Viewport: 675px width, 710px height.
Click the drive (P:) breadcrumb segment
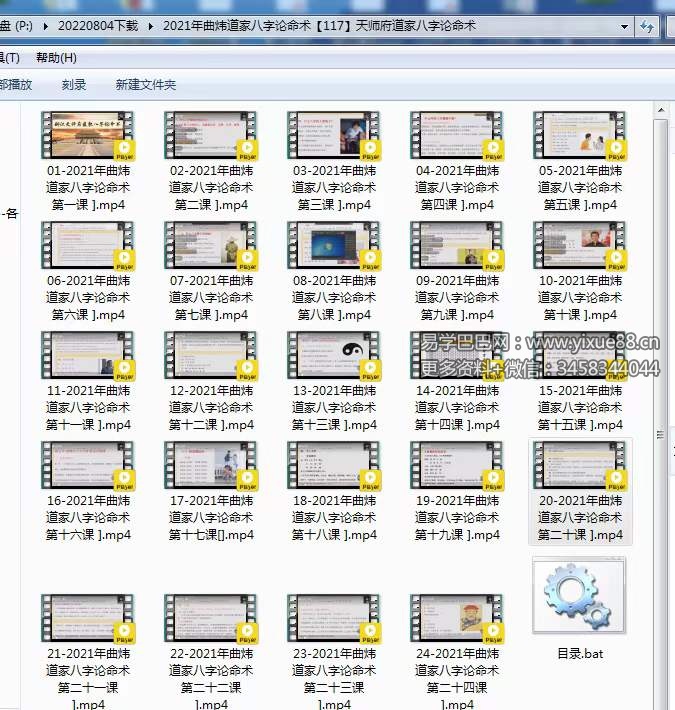point(17,26)
